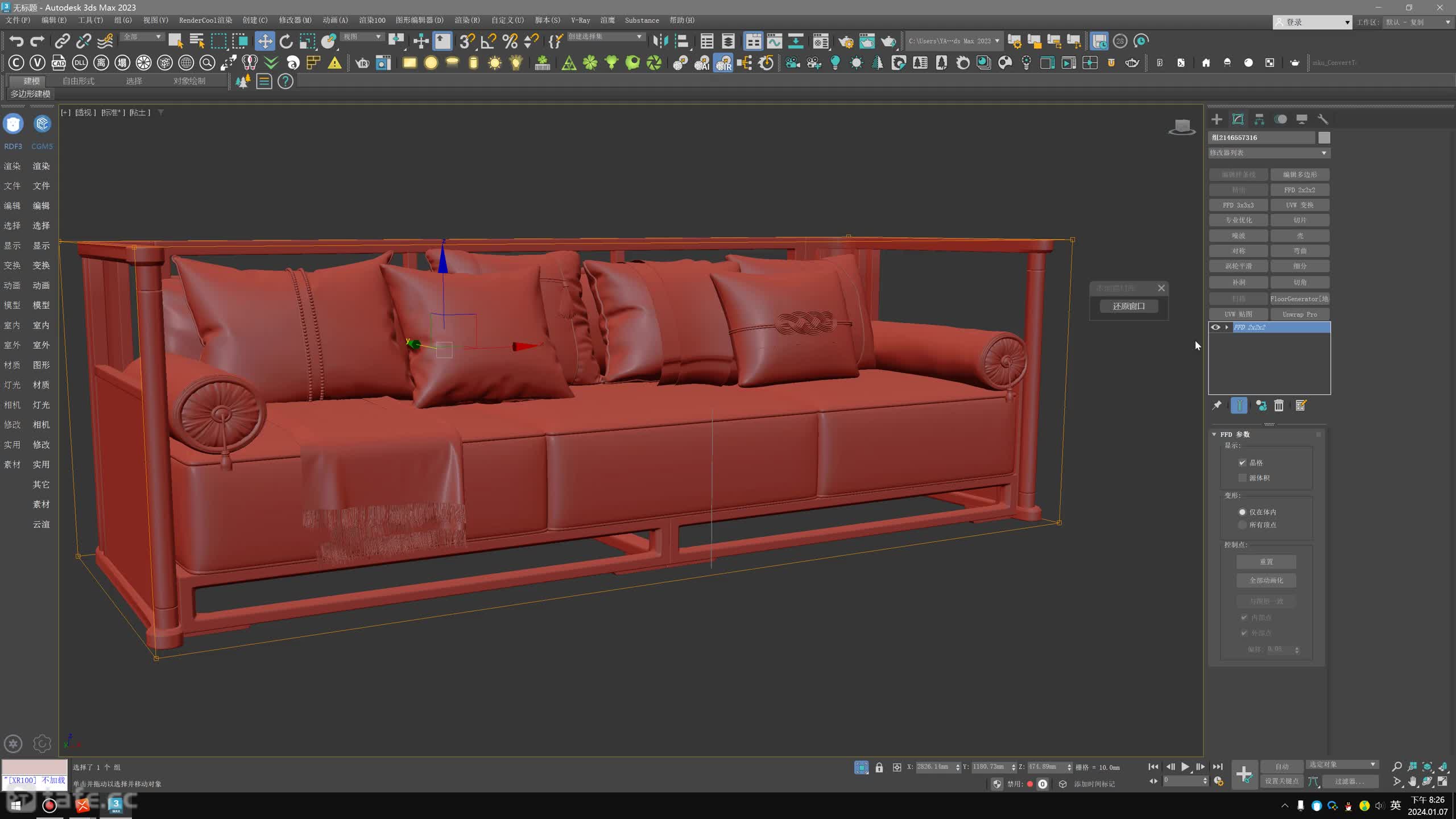Image resolution: width=1456 pixels, height=819 pixels.
Task: Open the 创建选择集 named selection dropdown
Action: tap(606, 37)
